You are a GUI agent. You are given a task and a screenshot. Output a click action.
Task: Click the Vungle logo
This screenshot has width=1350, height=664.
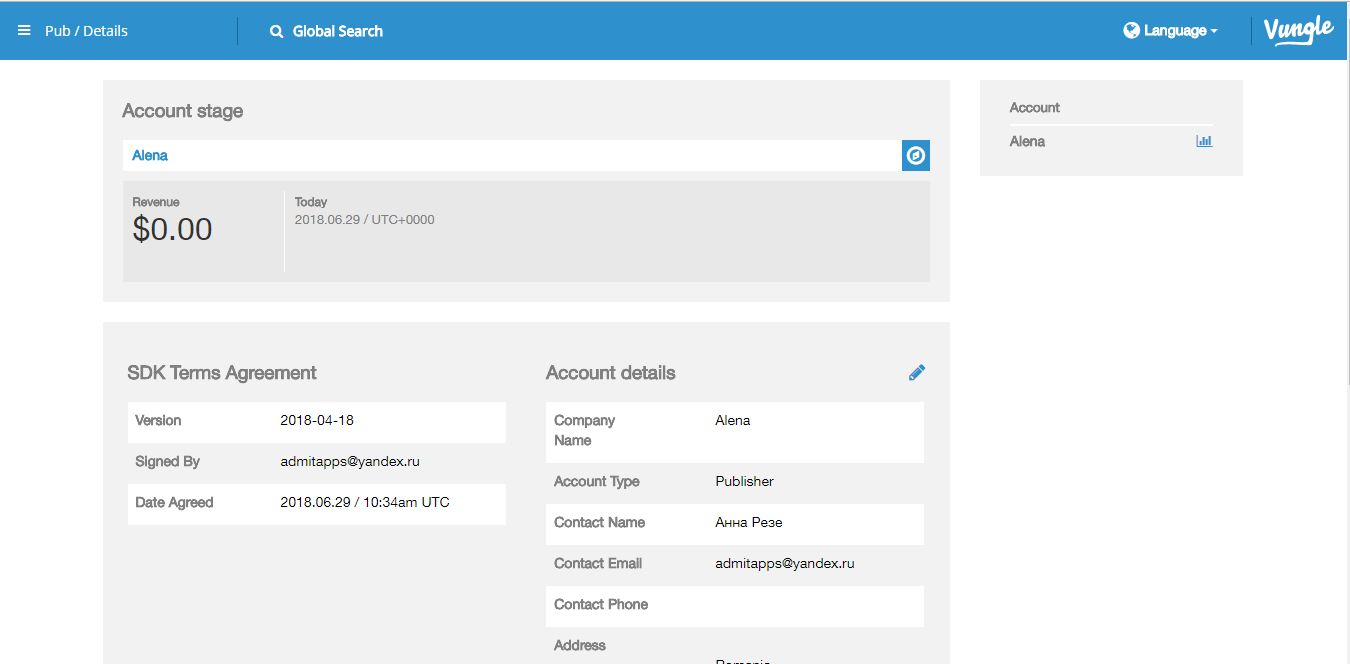point(1298,30)
